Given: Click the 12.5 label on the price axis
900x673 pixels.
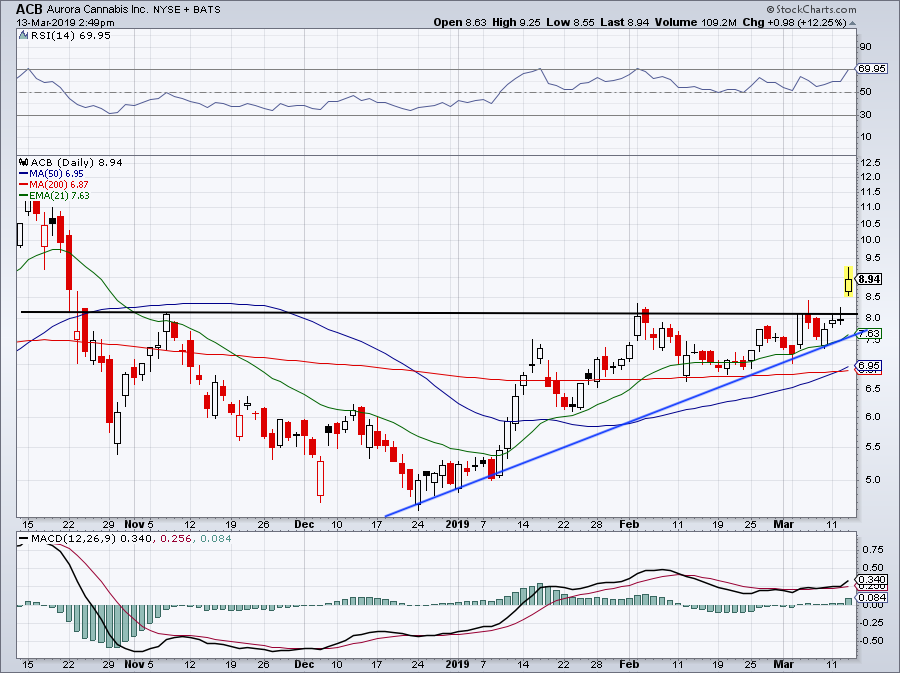Looking at the screenshot, I should tap(870, 162).
